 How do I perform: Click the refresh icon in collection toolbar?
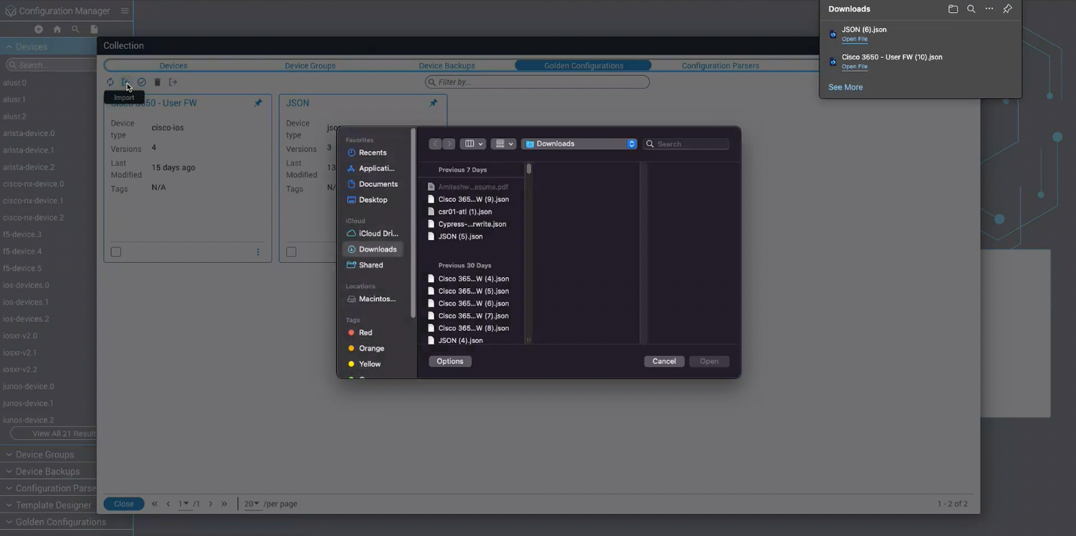(x=110, y=83)
